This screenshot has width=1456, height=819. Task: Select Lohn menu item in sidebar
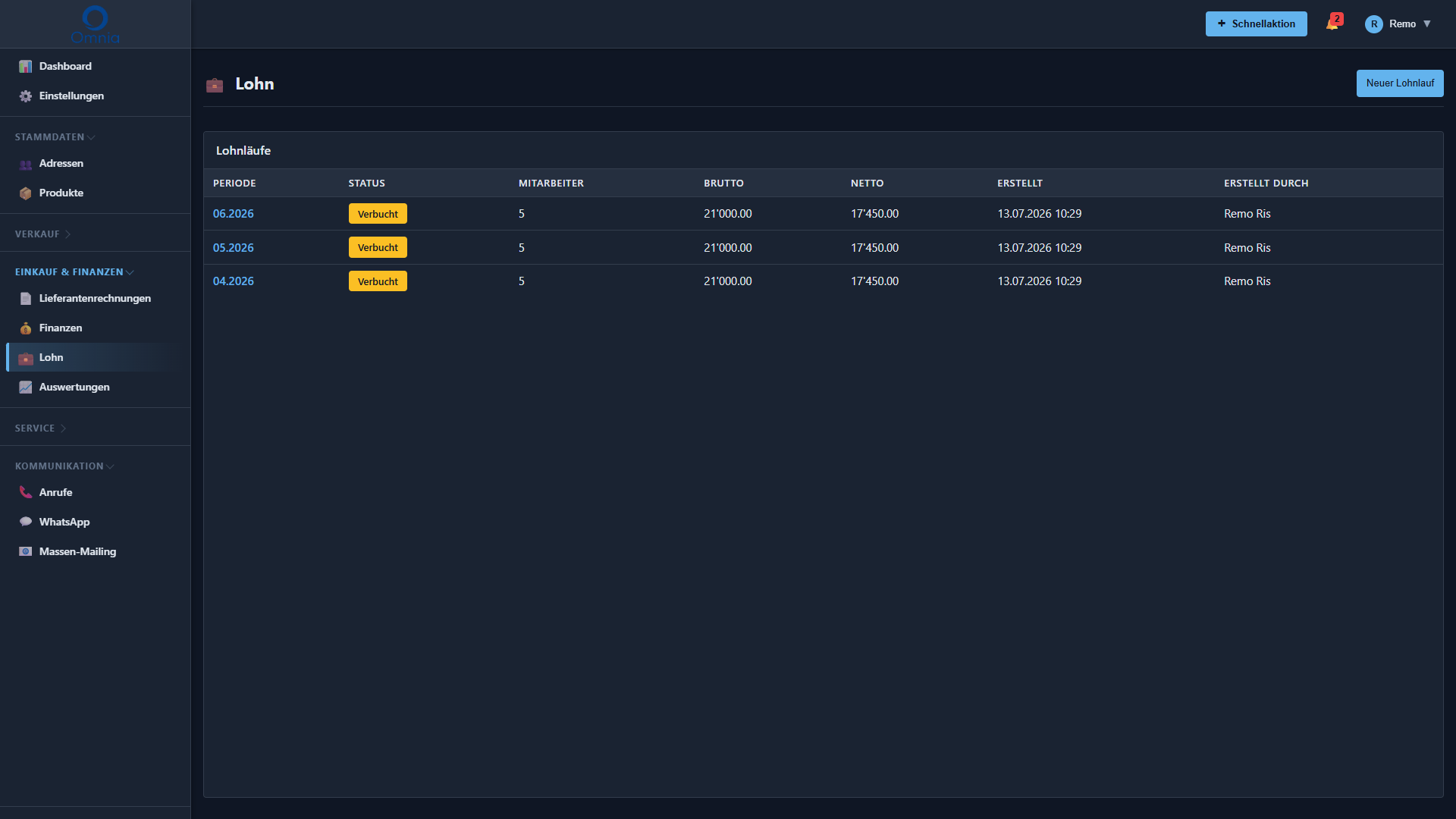point(95,357)
